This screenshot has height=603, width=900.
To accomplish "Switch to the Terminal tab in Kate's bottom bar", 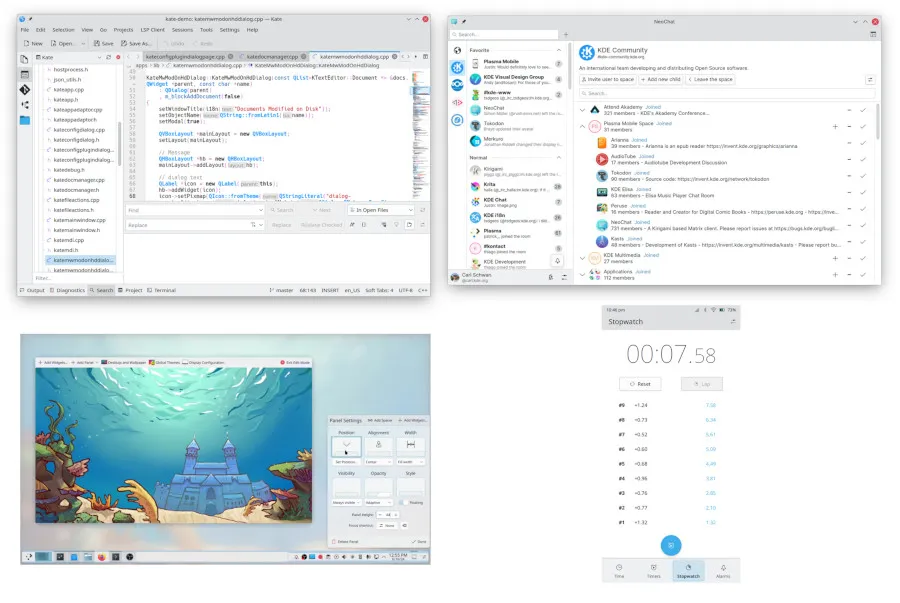I will pyautogui.click(x=161, y=290).
